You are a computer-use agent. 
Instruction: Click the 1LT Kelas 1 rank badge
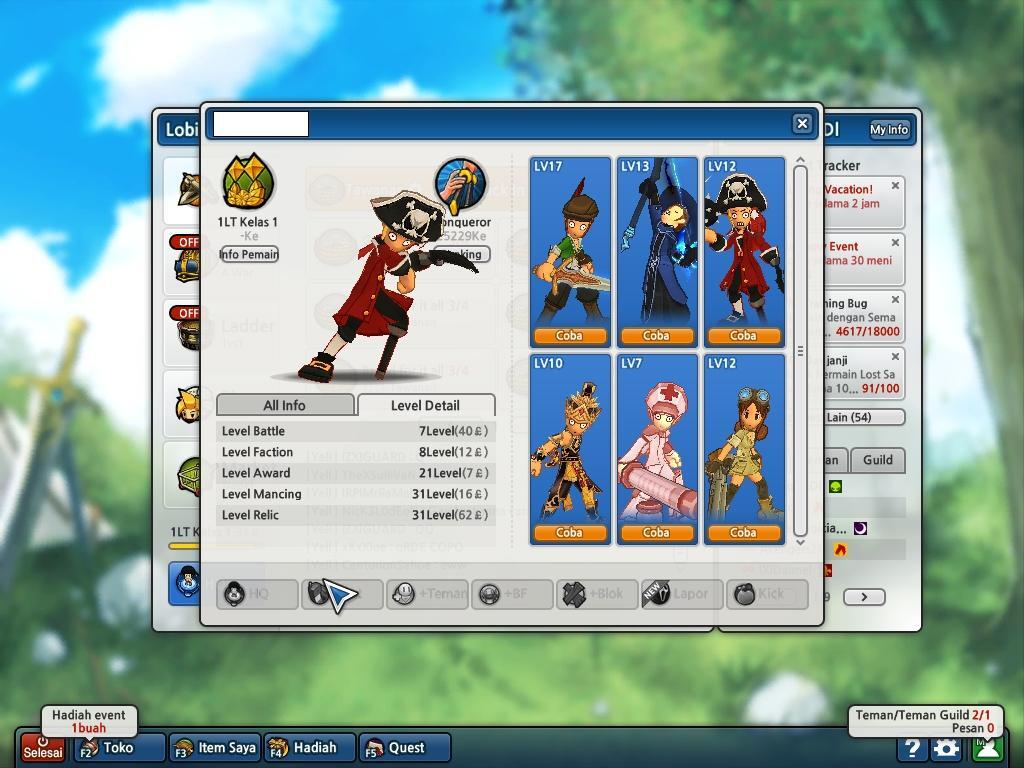tap(248, 182)
